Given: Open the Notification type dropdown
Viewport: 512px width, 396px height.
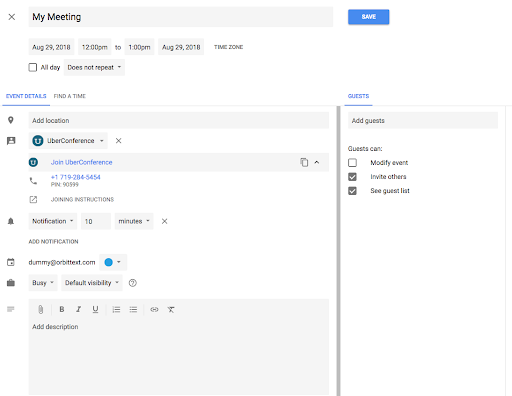Looking at the screenshot, I should point(53,221).
